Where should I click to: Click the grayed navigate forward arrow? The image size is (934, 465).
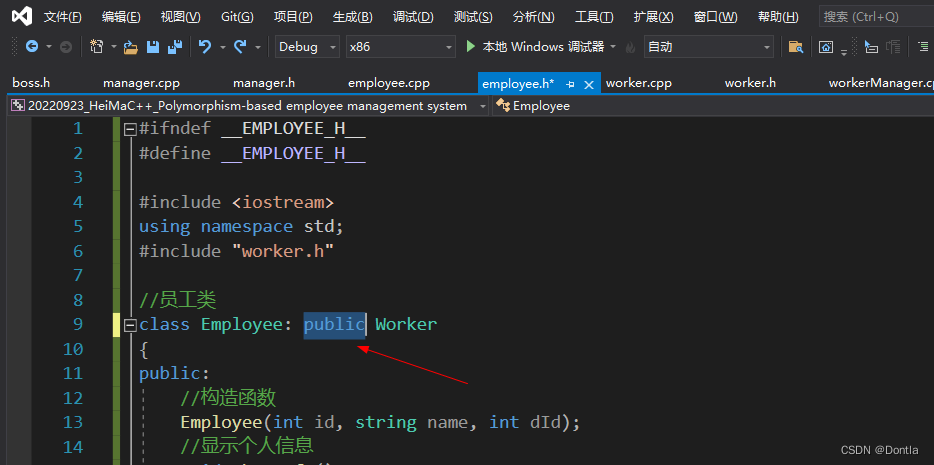(66, 46)
